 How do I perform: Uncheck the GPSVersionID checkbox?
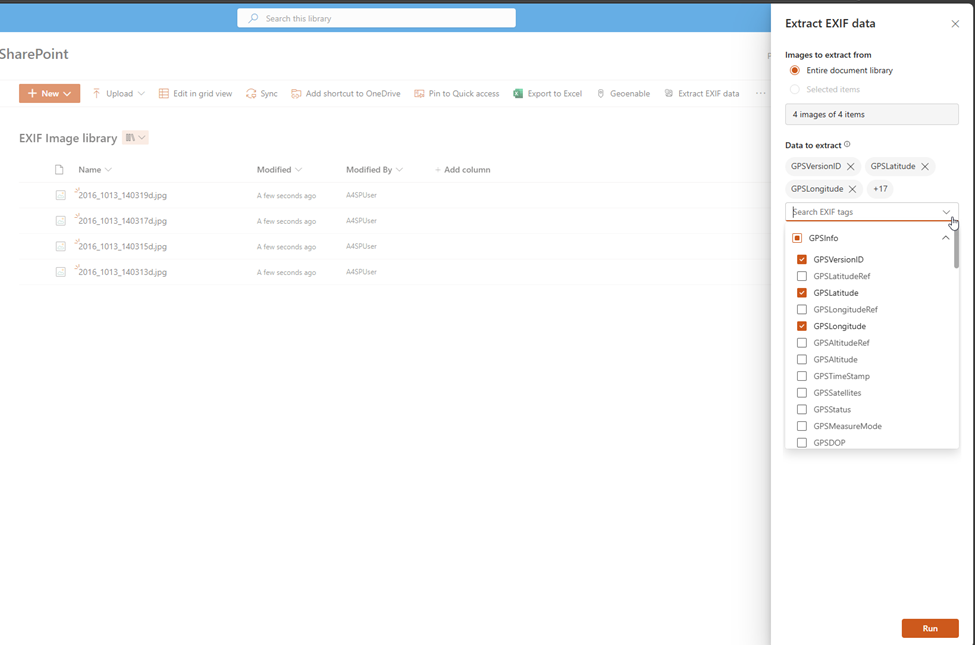801,258
